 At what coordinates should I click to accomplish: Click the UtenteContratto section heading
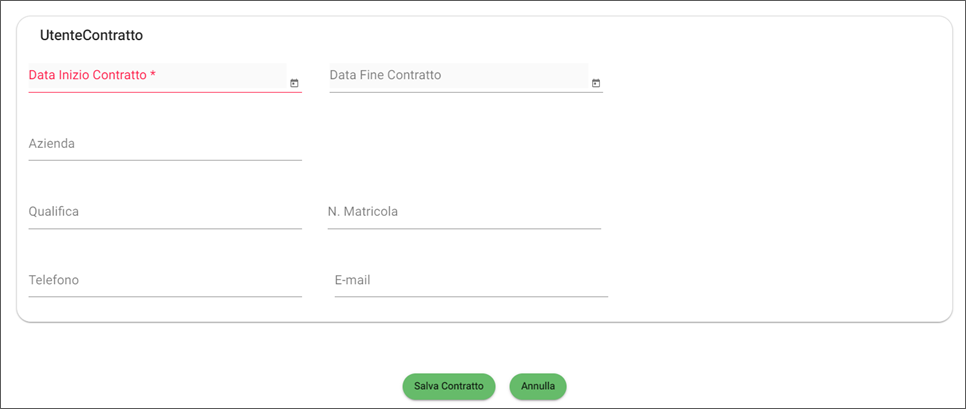[91, 35]
